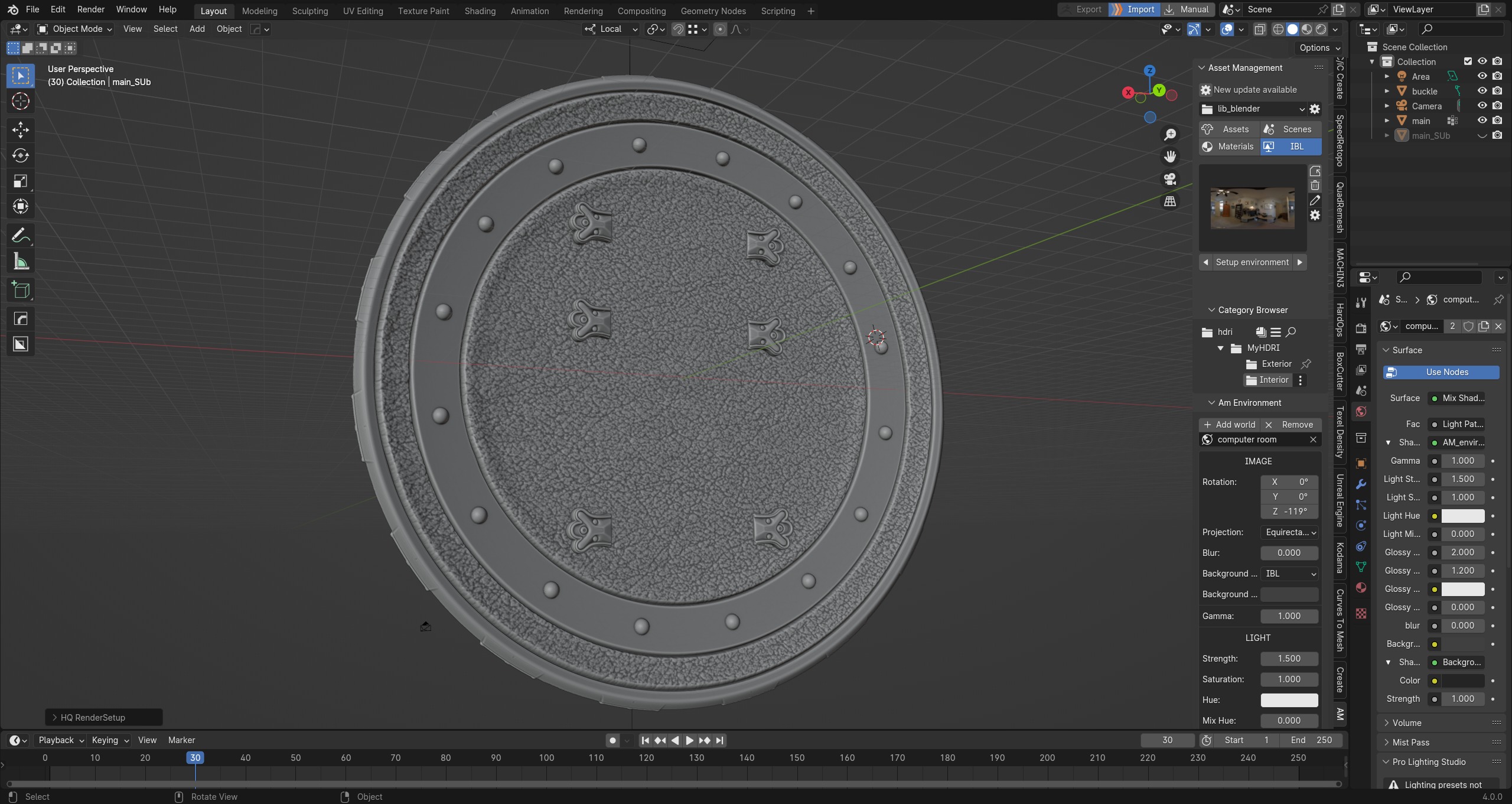This screenshot has height=804, width=1512.
Task: Open the Background IBL dropdown
Action: [1289, 574]
